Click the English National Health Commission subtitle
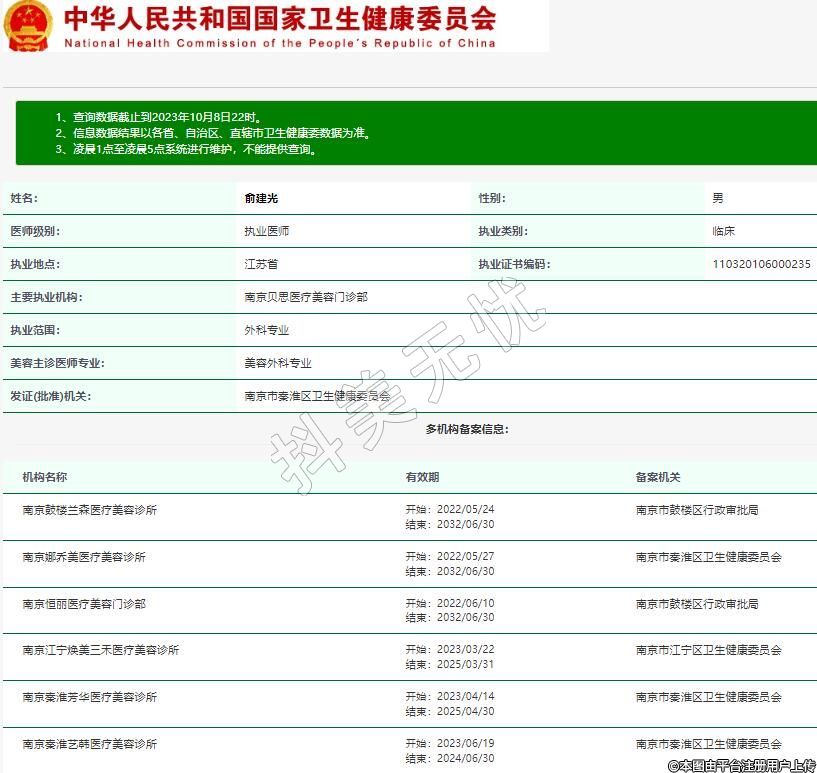 pos(279,43)
